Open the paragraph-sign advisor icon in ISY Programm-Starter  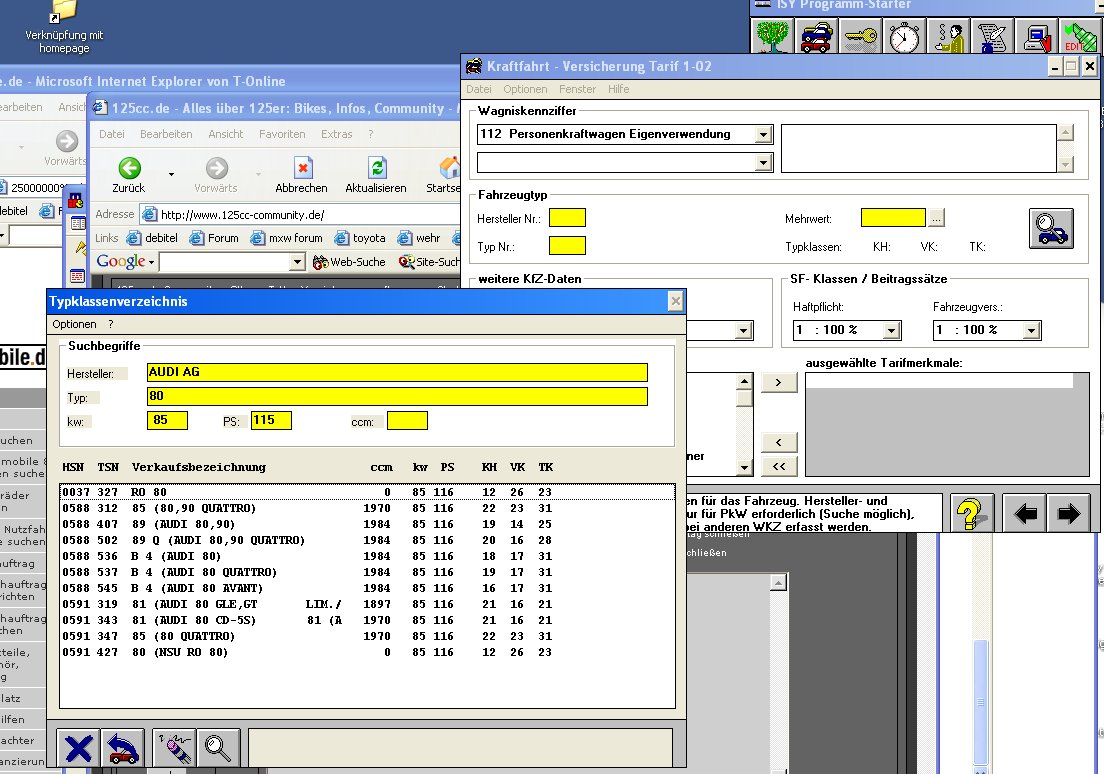[x=948, y=36]
